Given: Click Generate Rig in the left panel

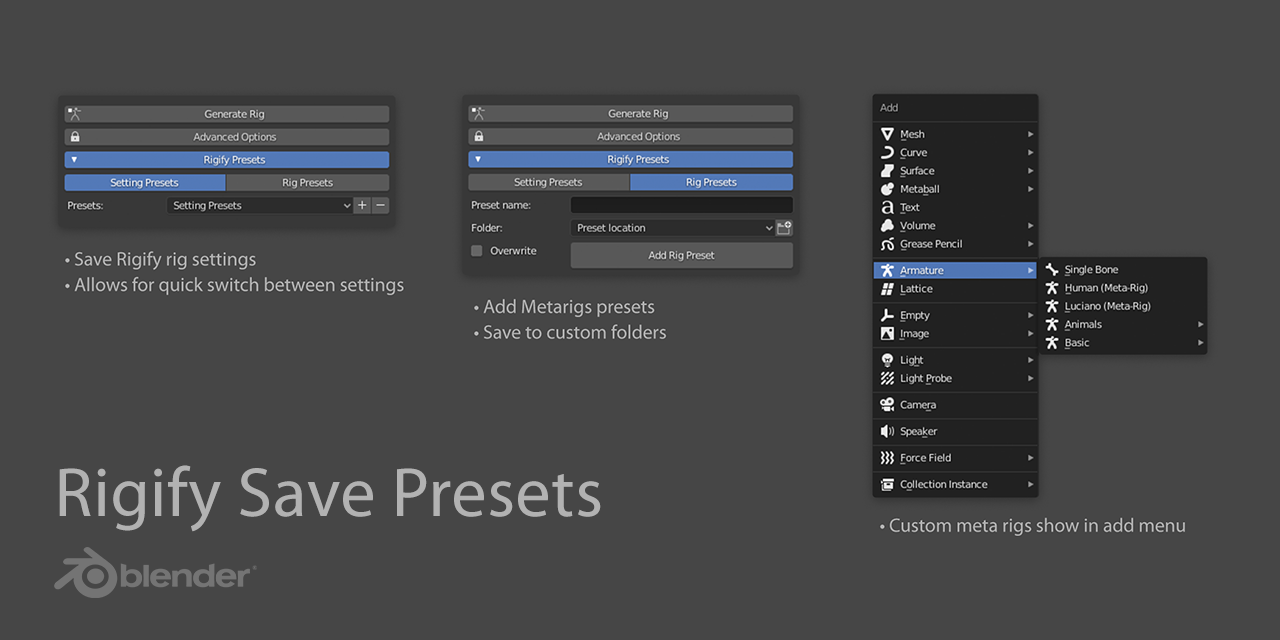Looking at the screenshot, I should 227,114.
